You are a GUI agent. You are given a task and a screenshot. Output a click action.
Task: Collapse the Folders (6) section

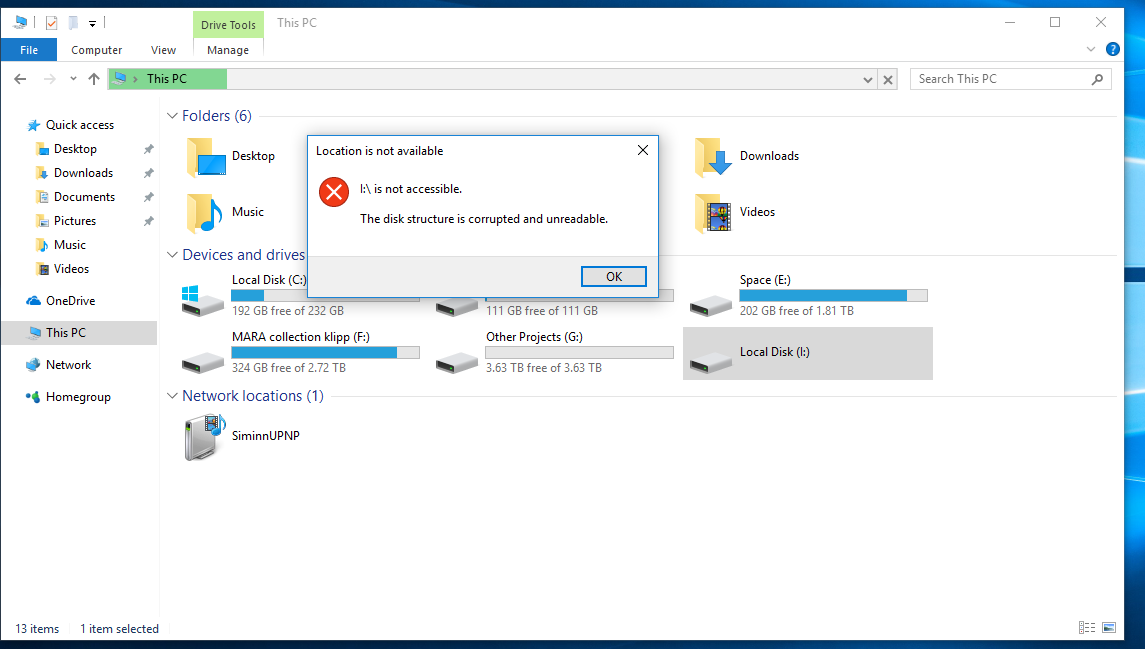[x=172, y=116]
